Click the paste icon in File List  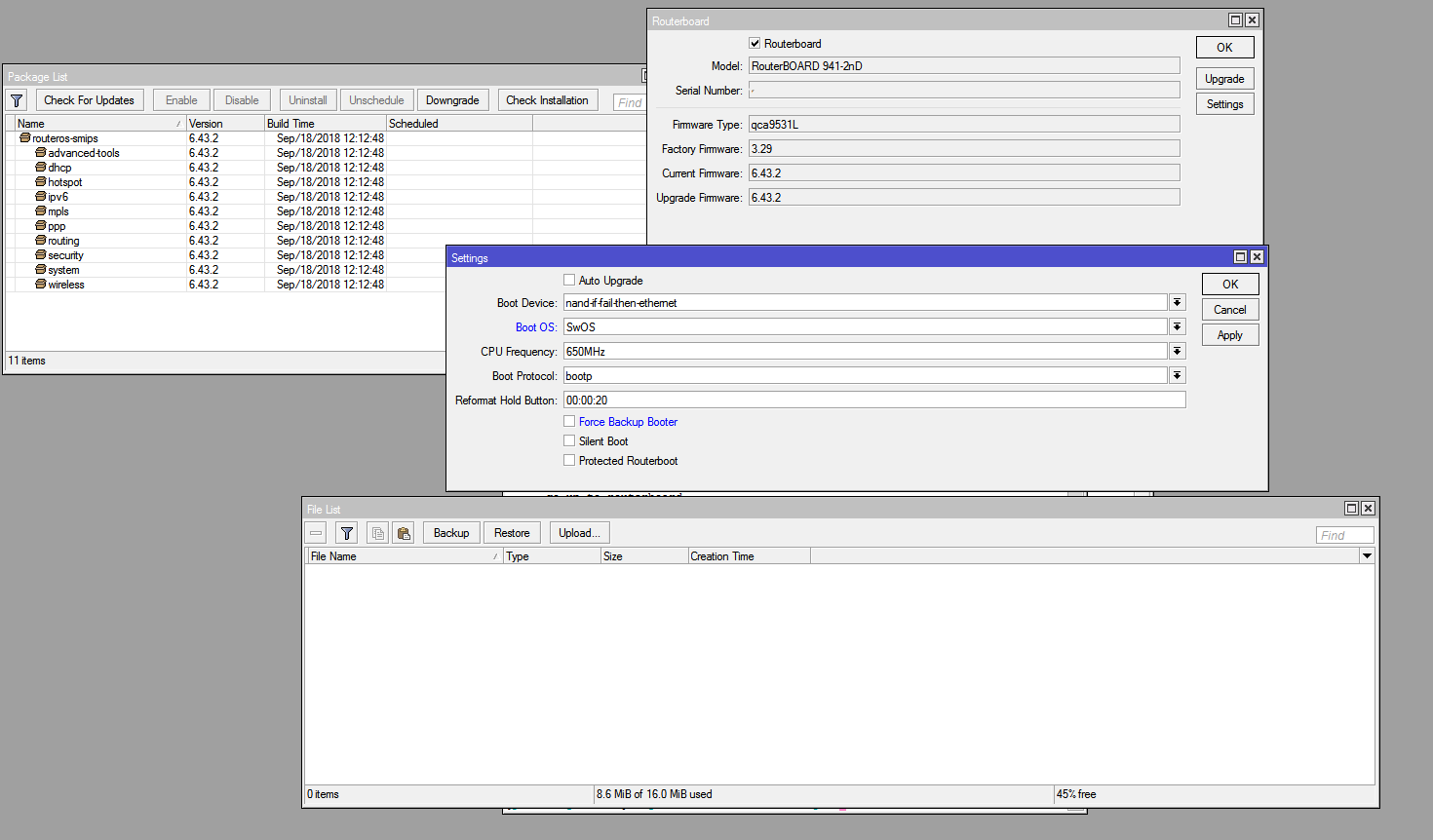tap(404, 533)
